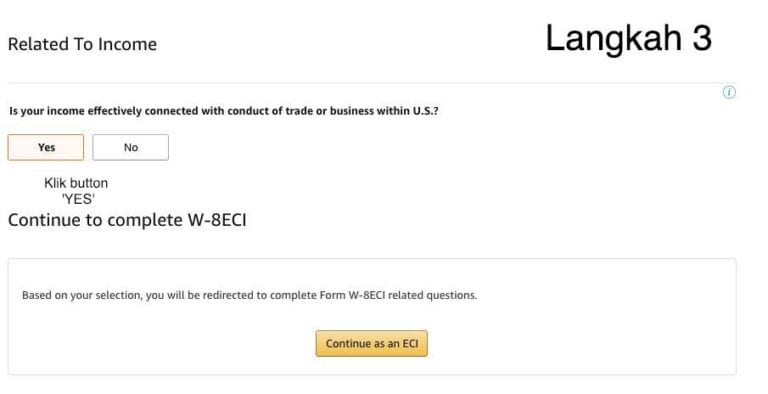768x394 pixels.
Task: Click 'W-8ECI' in the Continue heading
Action: point(217,220)
